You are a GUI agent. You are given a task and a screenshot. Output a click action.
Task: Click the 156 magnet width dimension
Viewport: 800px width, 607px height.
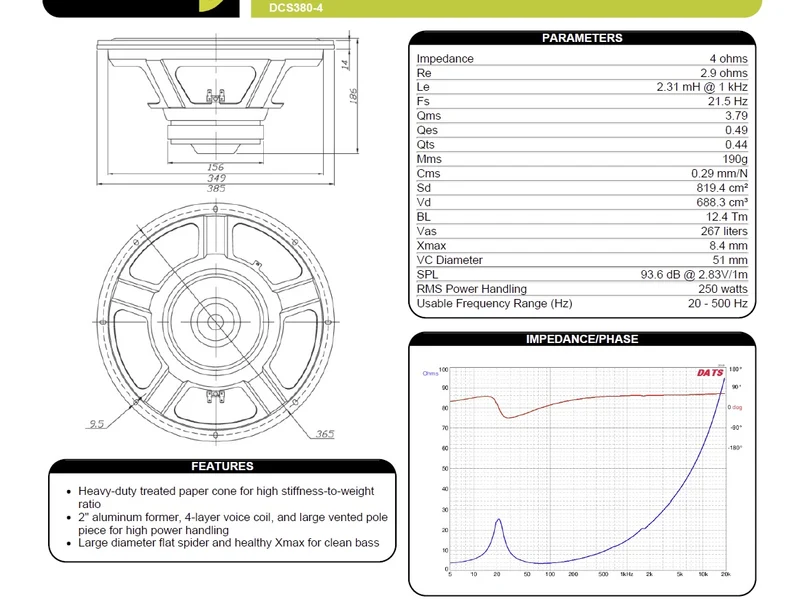[215, 167]
